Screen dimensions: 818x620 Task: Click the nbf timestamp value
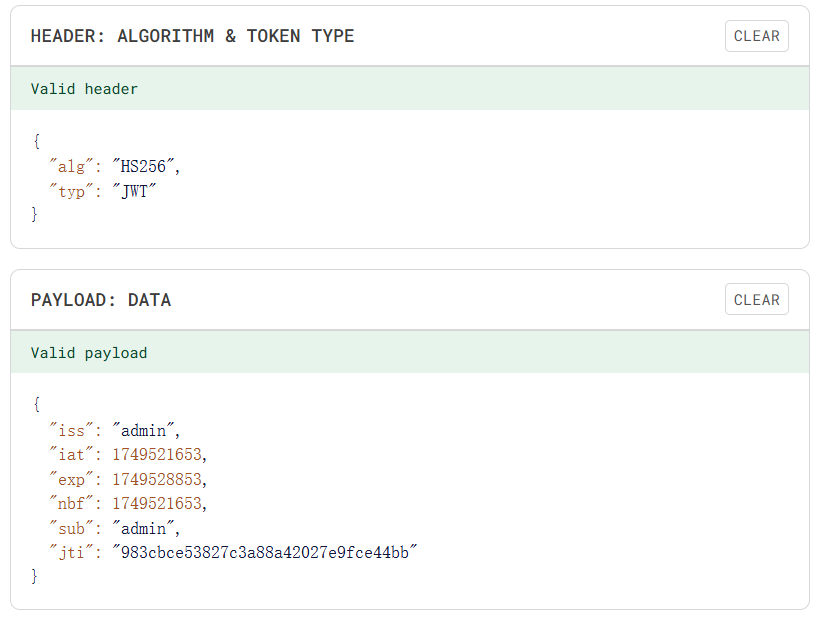pos(157,504)
